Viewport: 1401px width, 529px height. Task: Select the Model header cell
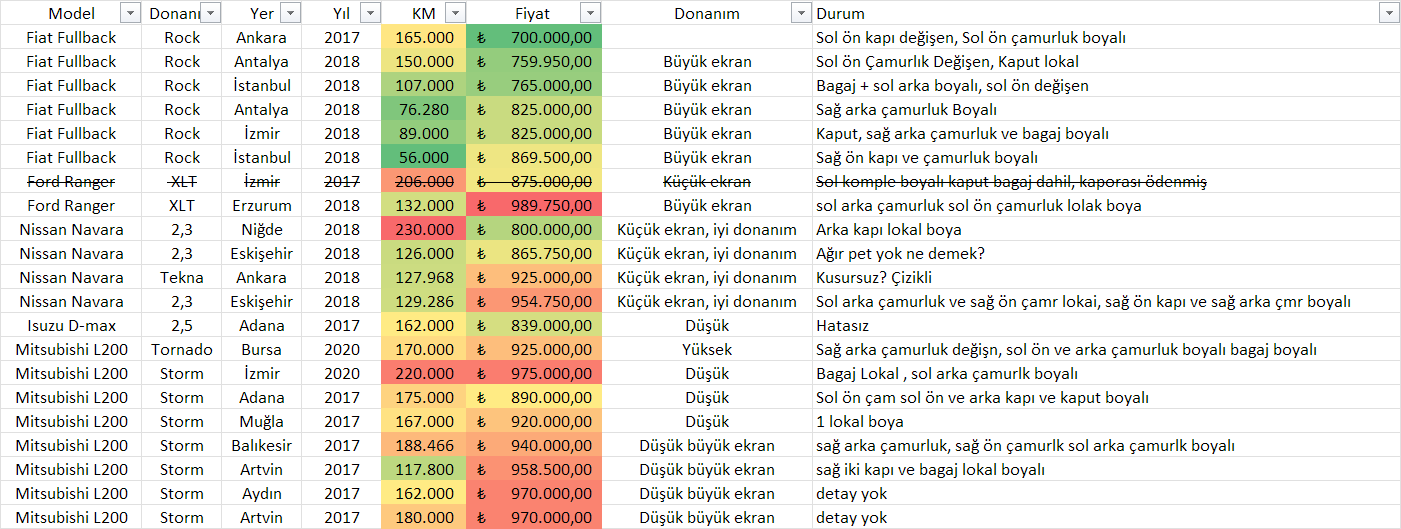pos(72,13)
